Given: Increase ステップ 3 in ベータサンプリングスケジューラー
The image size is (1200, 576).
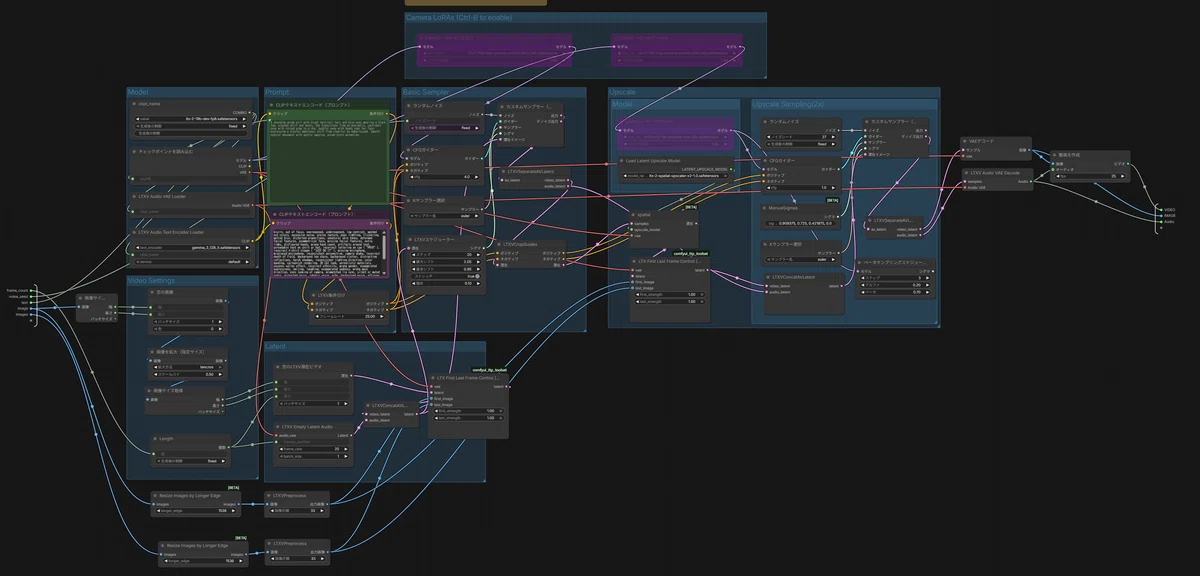Looking at the screenshot, I should click(x=928, y=278).
